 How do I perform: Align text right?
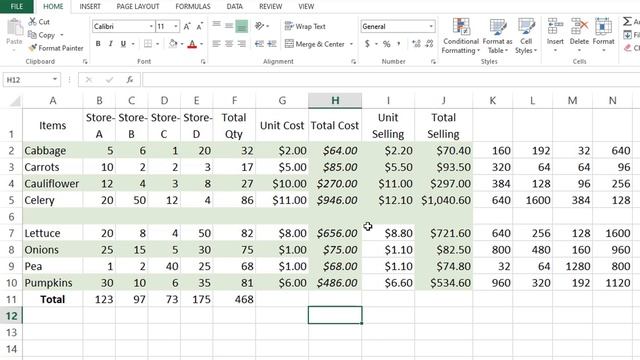242,44
